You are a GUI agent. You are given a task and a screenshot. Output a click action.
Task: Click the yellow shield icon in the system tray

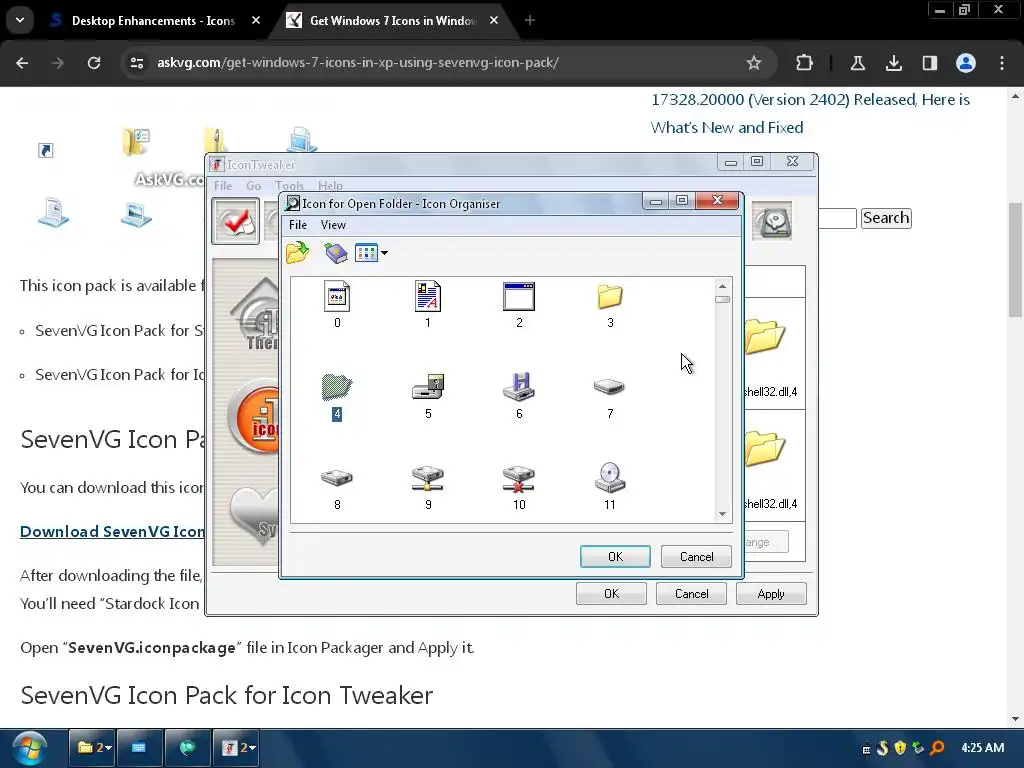901,748
